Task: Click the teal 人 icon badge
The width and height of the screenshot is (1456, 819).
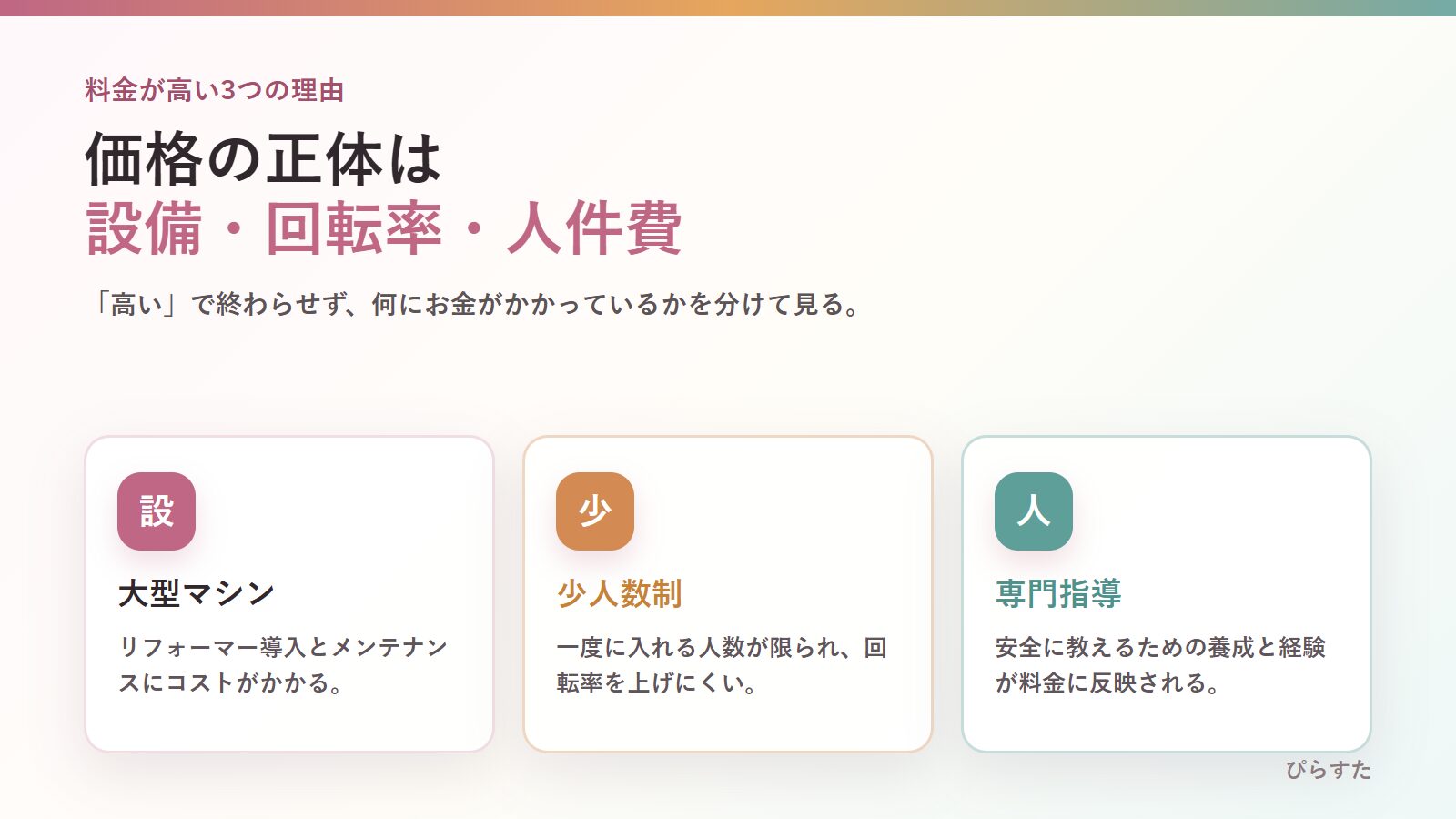Action: [1034, 511]
